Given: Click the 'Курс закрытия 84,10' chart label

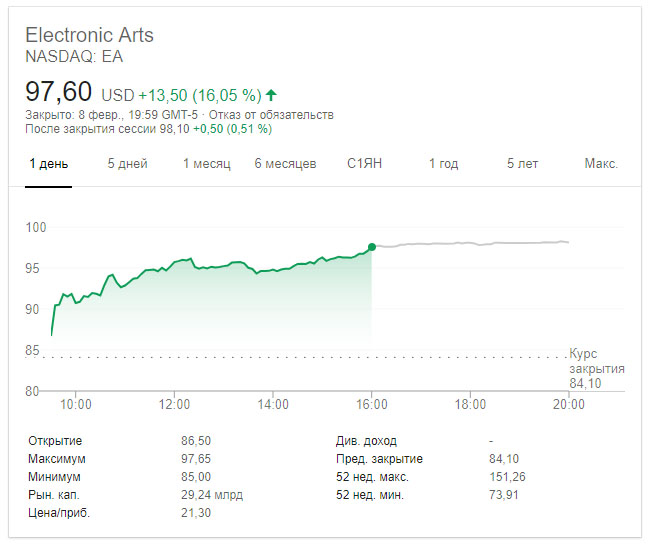Looking at the screenshot, I should [597, 369].
